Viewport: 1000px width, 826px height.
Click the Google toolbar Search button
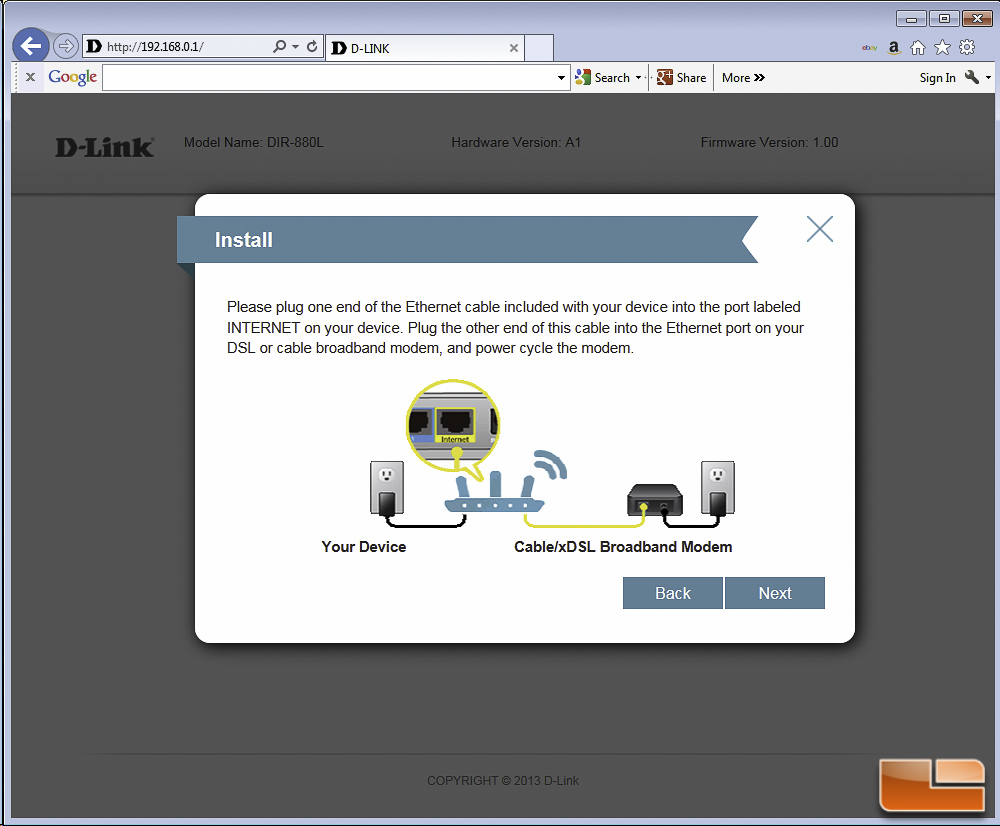coord(603,78)
